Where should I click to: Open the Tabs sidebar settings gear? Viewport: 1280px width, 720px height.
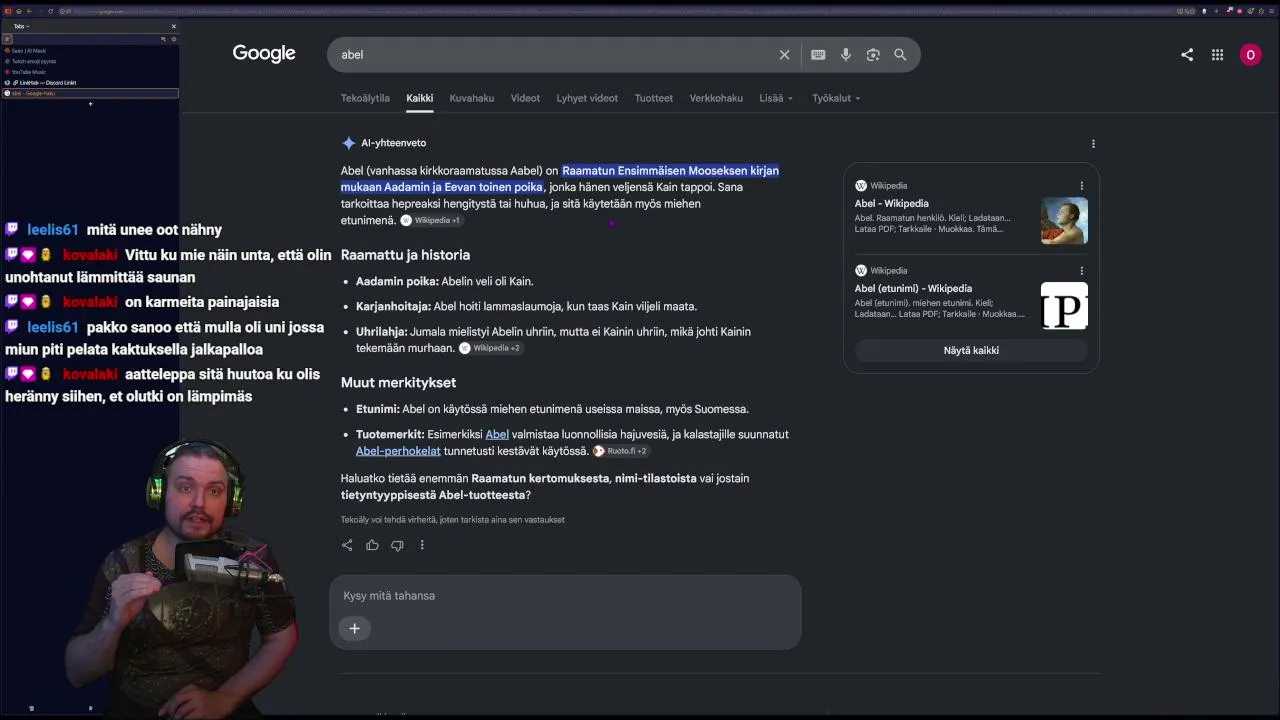(173, 39)
